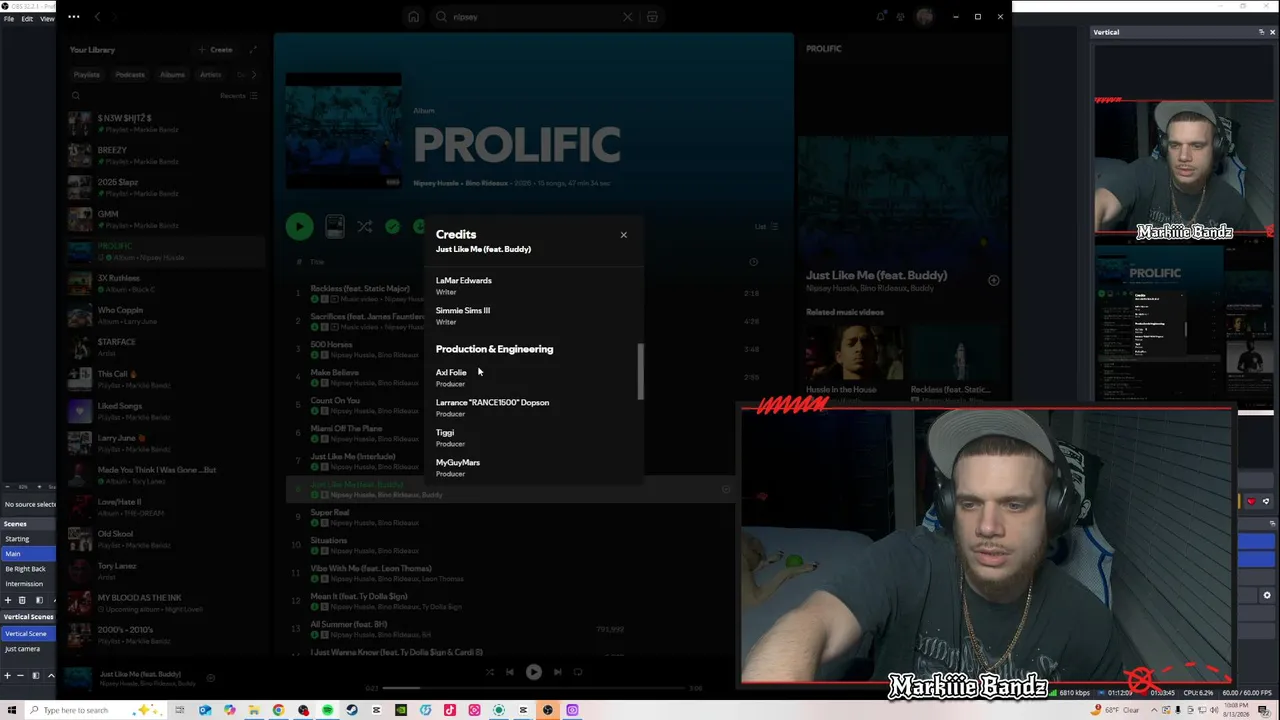Play the PROLIFIC album
This screenshot has width=1280, height=720.
click(x=299, y=227)
